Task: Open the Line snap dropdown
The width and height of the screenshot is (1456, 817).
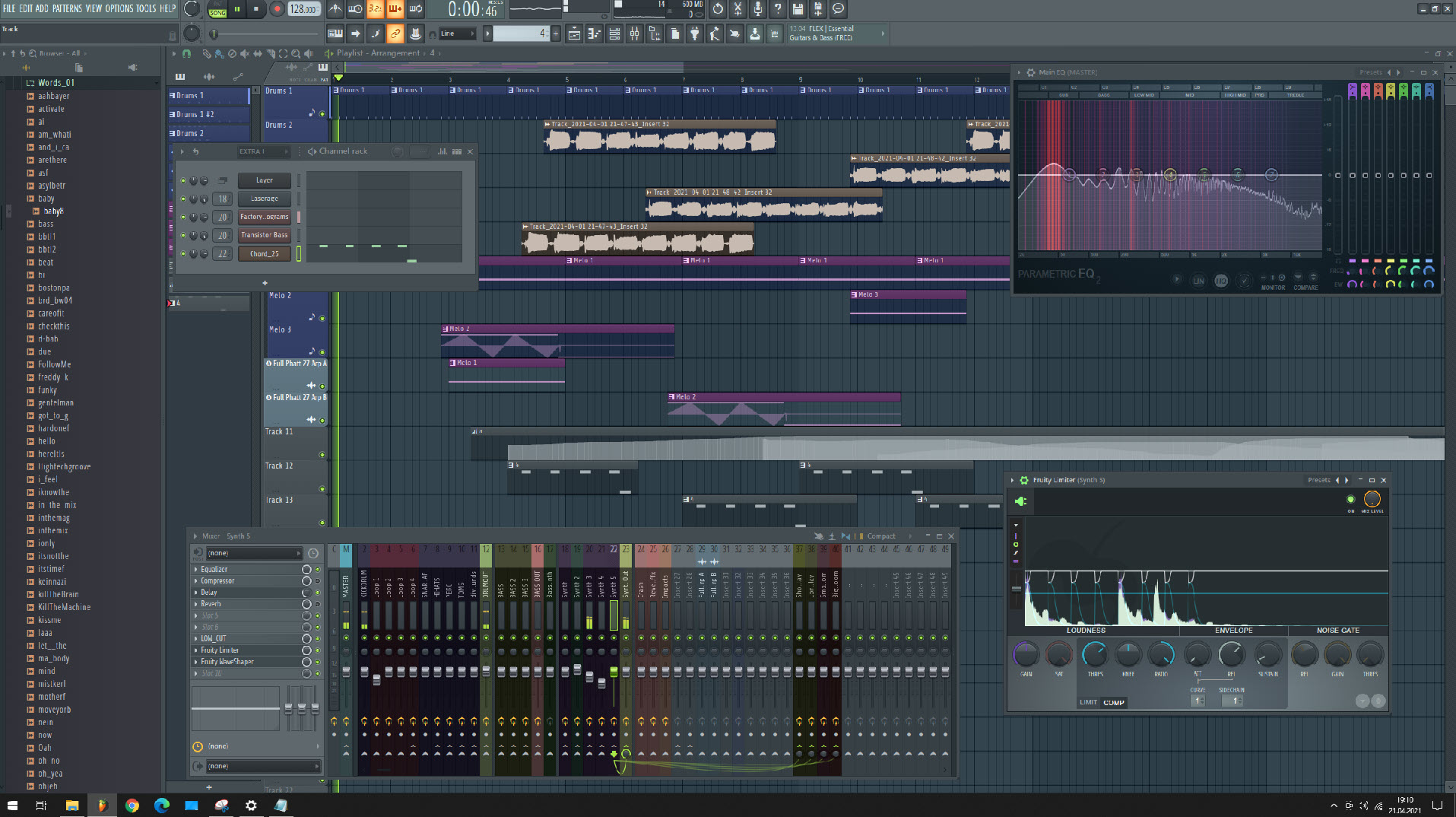Action: pos(458,33)
